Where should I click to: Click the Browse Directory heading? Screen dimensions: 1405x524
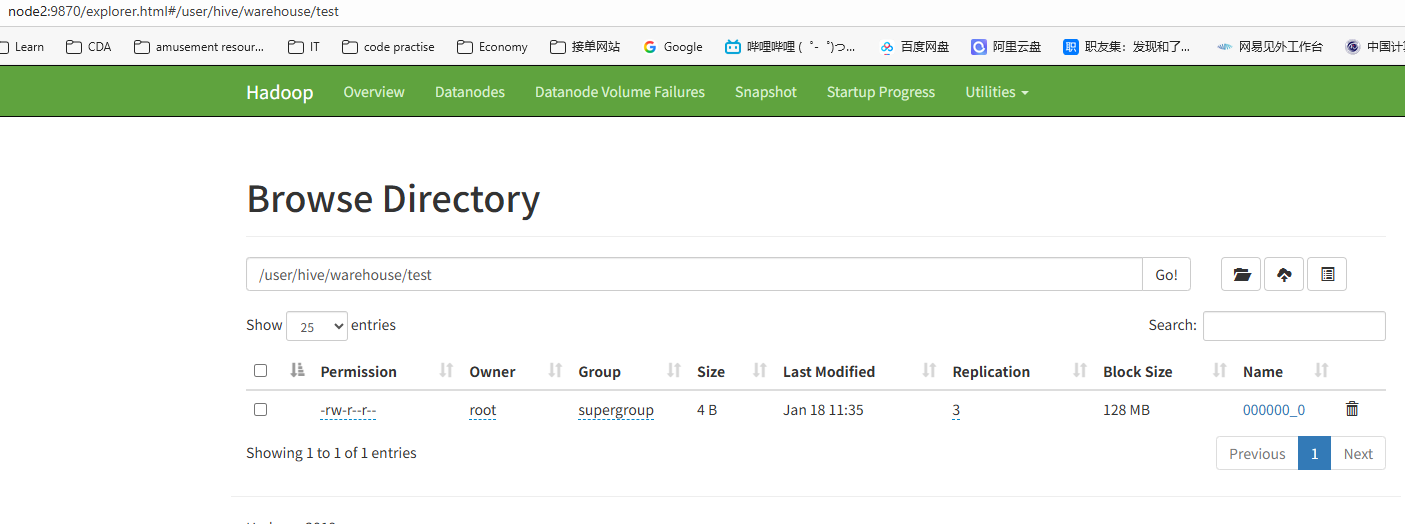point(393,199)
